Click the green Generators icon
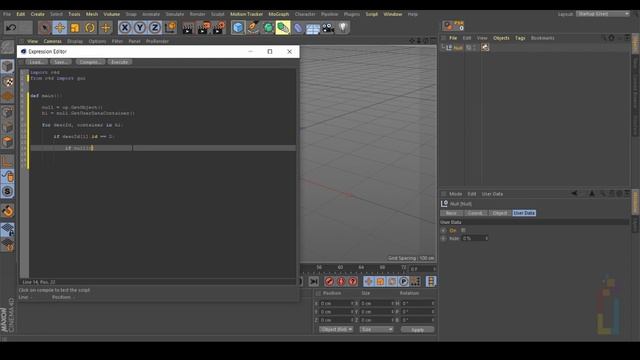The image size is (640, 360). [268, 28]
